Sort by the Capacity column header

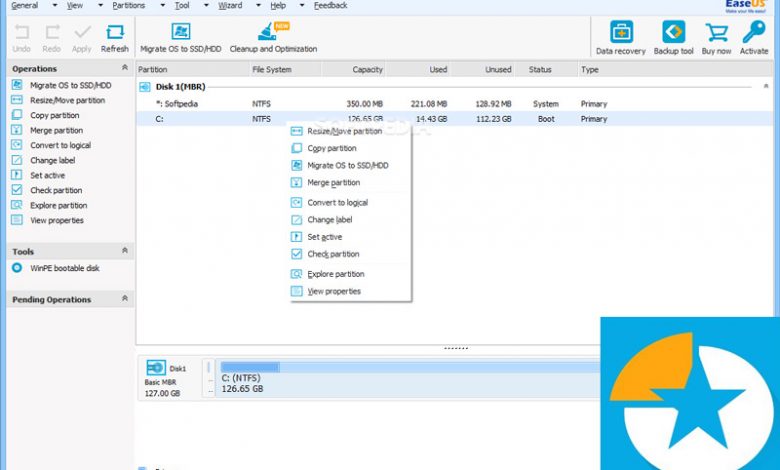click(354, 70)
